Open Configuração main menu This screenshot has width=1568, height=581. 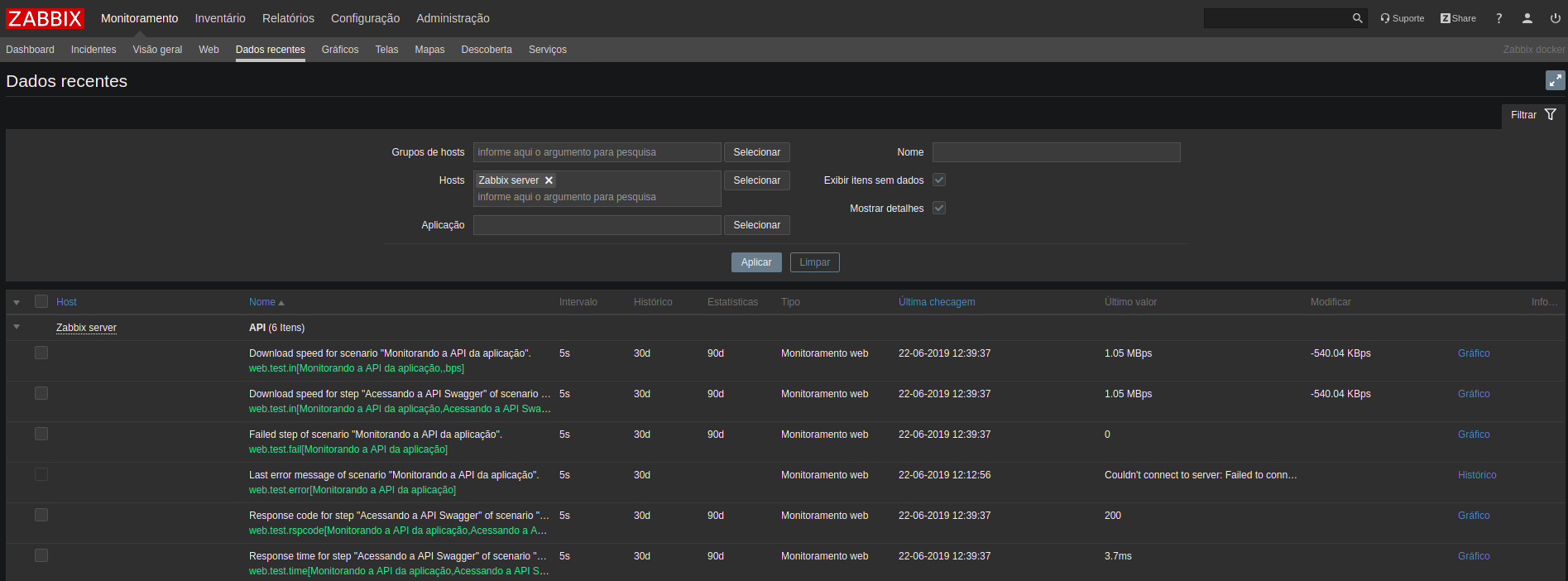coord(365,18)
